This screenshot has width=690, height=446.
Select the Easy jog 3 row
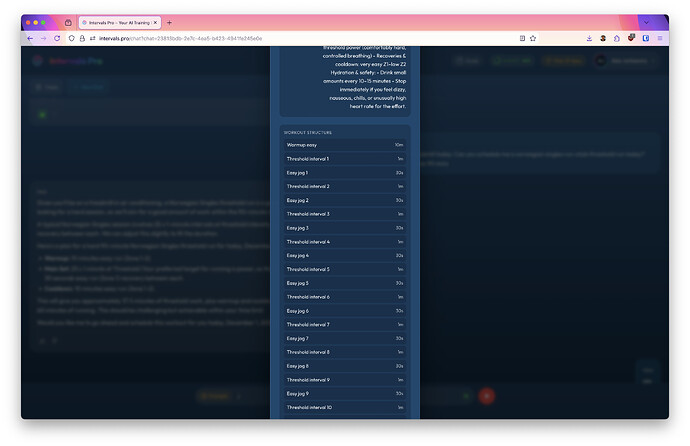pos(345,228)
